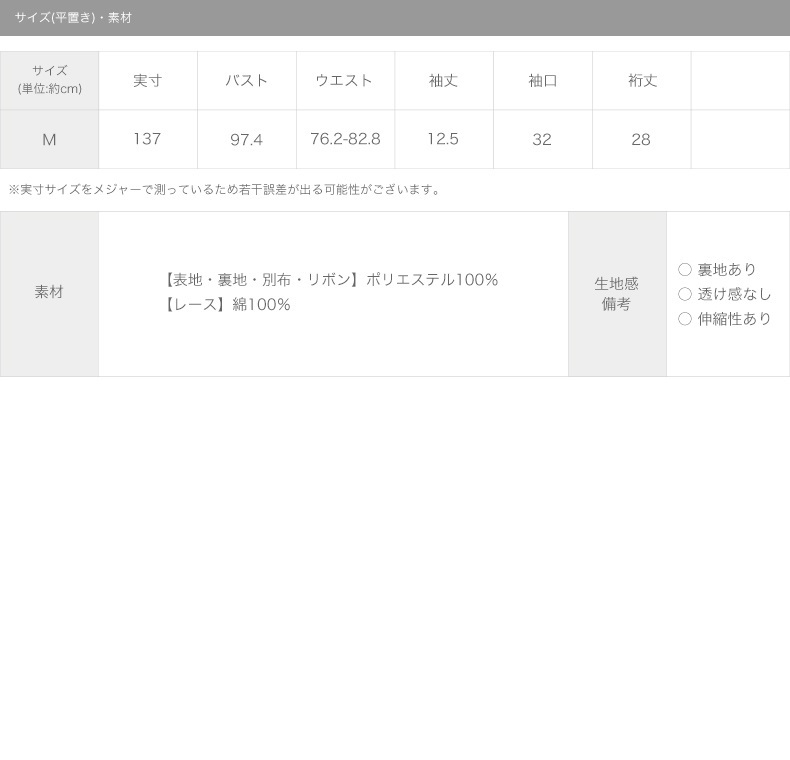Click the 【レース】綿100% material line

tap(228, 304)
